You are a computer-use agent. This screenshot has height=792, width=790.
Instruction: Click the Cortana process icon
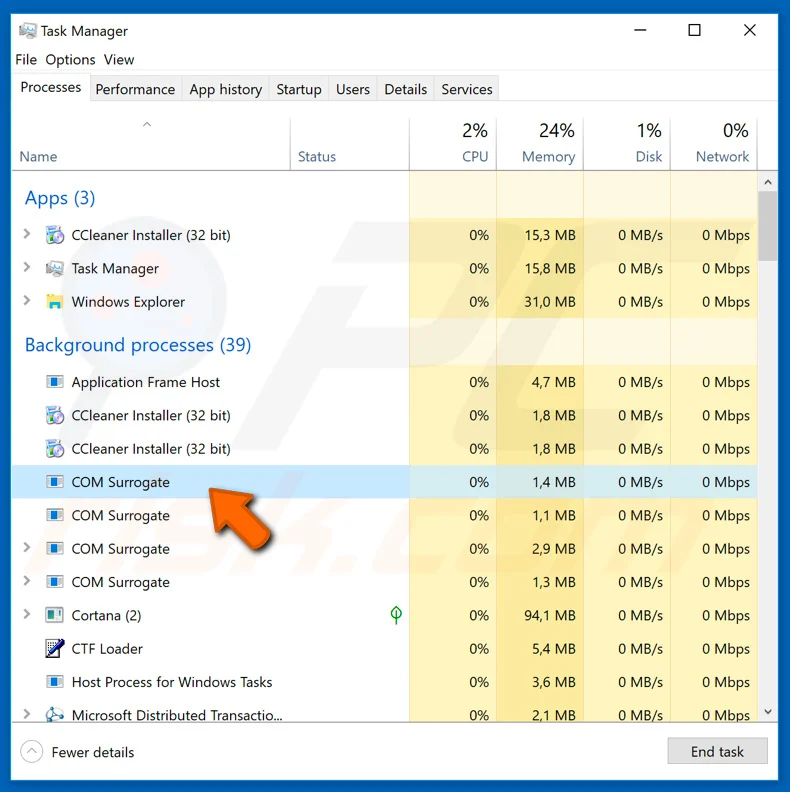coord(55,616)
